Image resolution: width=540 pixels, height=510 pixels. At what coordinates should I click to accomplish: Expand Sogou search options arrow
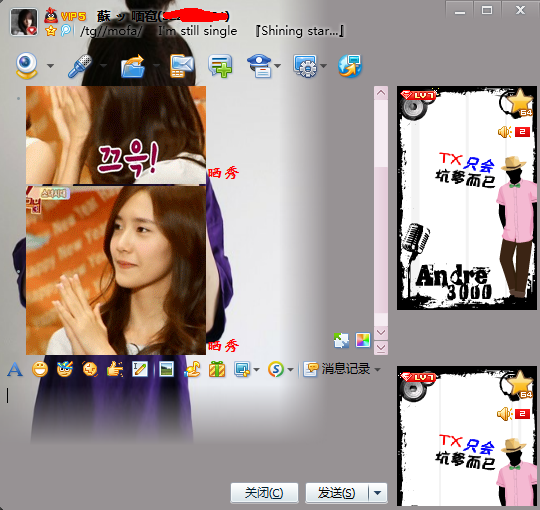[x=290, y=370]
